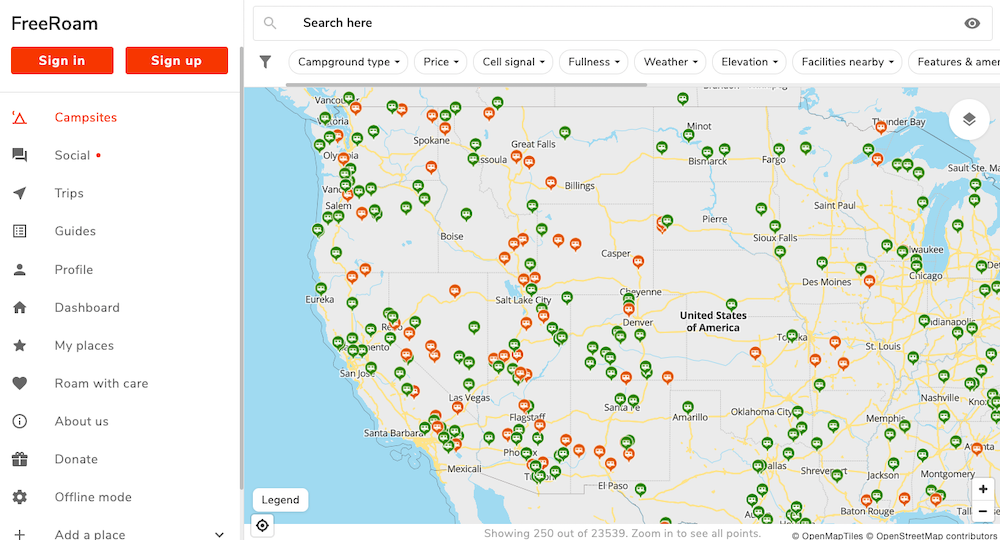Click the sidebar vertical scrollbar
Screen dimensions: 1000x540
(x=242, y=268)
